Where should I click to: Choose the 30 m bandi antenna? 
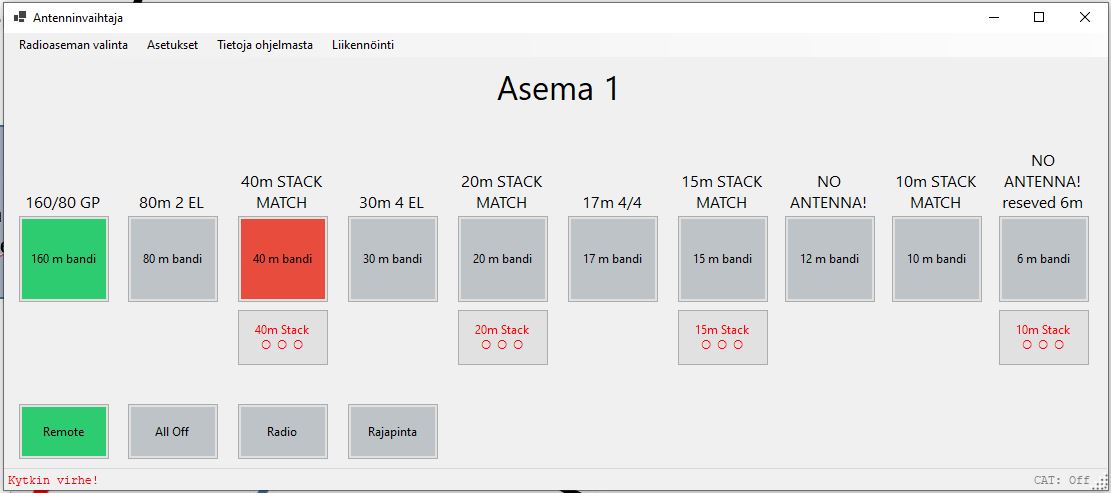pos(393,259)
